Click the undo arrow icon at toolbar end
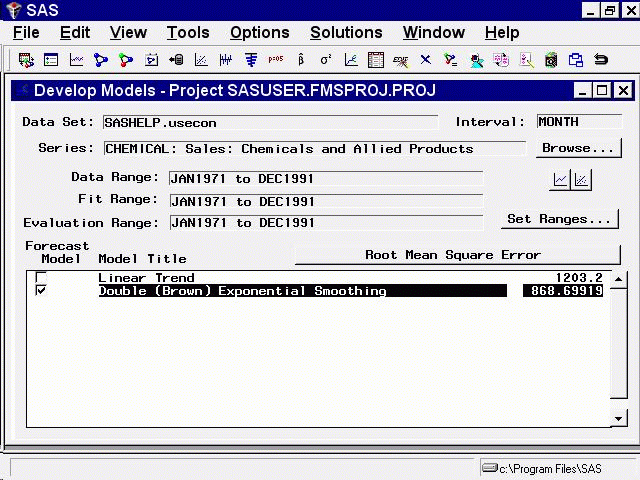This screenshot has height=480, width=640. (x=601, y=61)
